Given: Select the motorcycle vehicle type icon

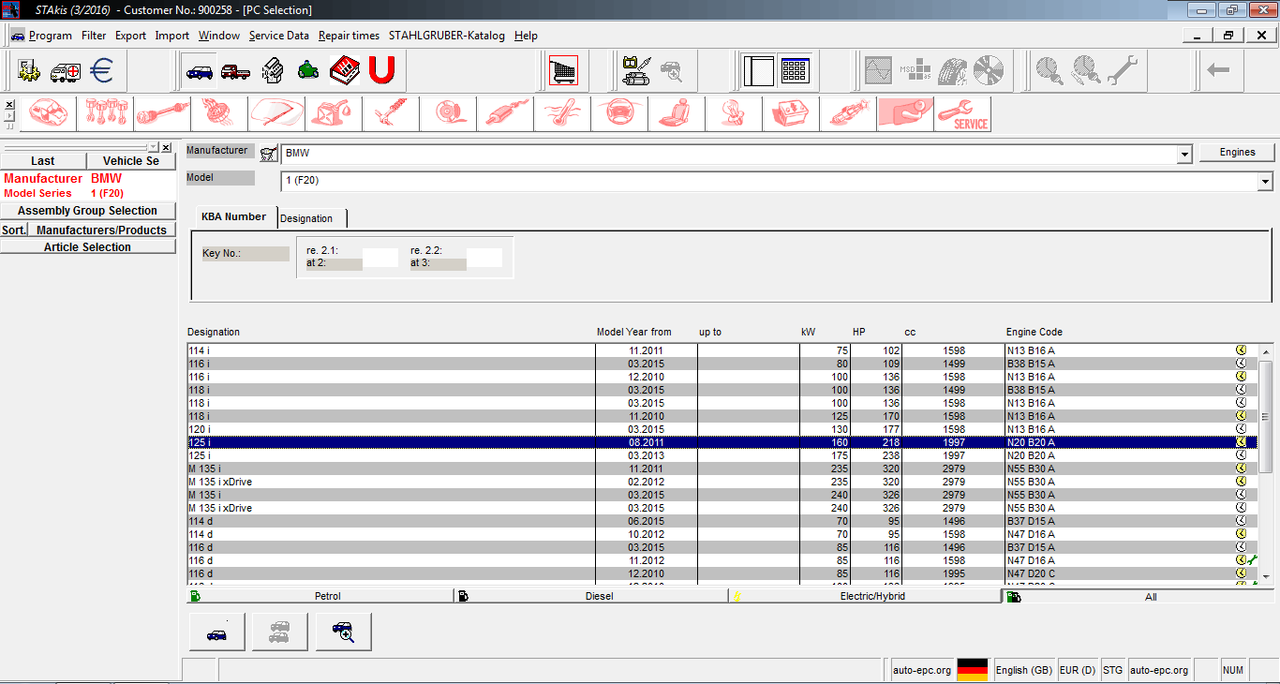Looking at the screenshot, I should point(308,71).
